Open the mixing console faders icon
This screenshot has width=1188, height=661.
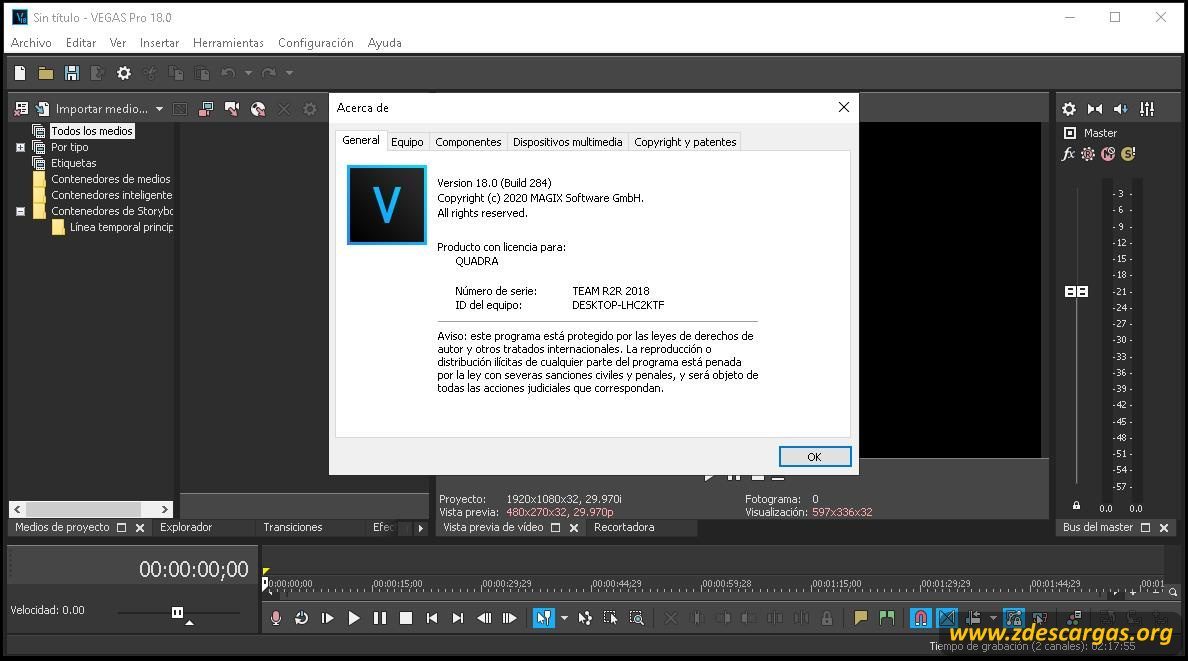click(1147, 109)
